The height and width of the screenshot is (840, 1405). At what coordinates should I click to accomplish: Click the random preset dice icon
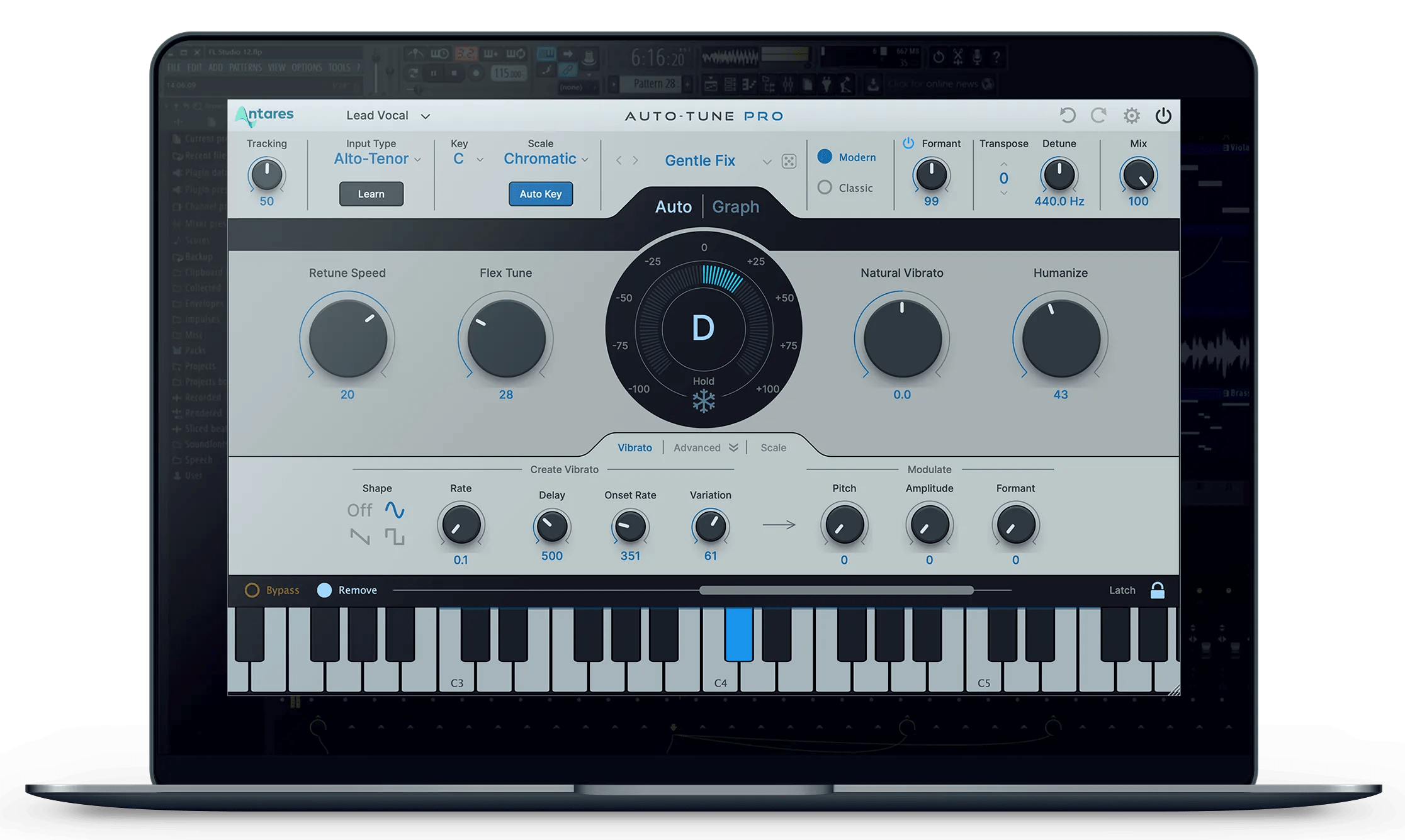tap(789, 161)
